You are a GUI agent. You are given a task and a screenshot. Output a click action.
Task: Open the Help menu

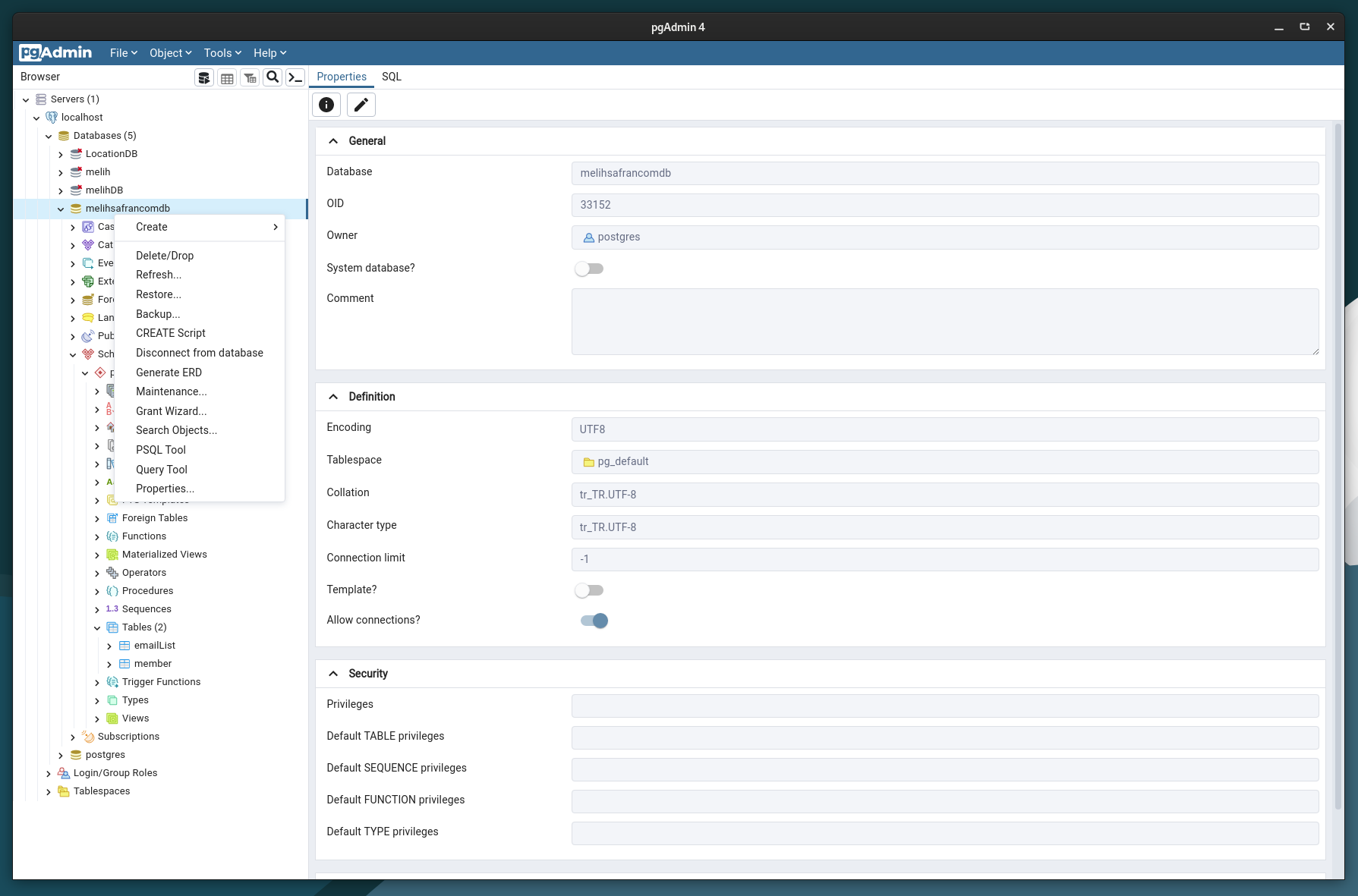(x=270, y=53)
